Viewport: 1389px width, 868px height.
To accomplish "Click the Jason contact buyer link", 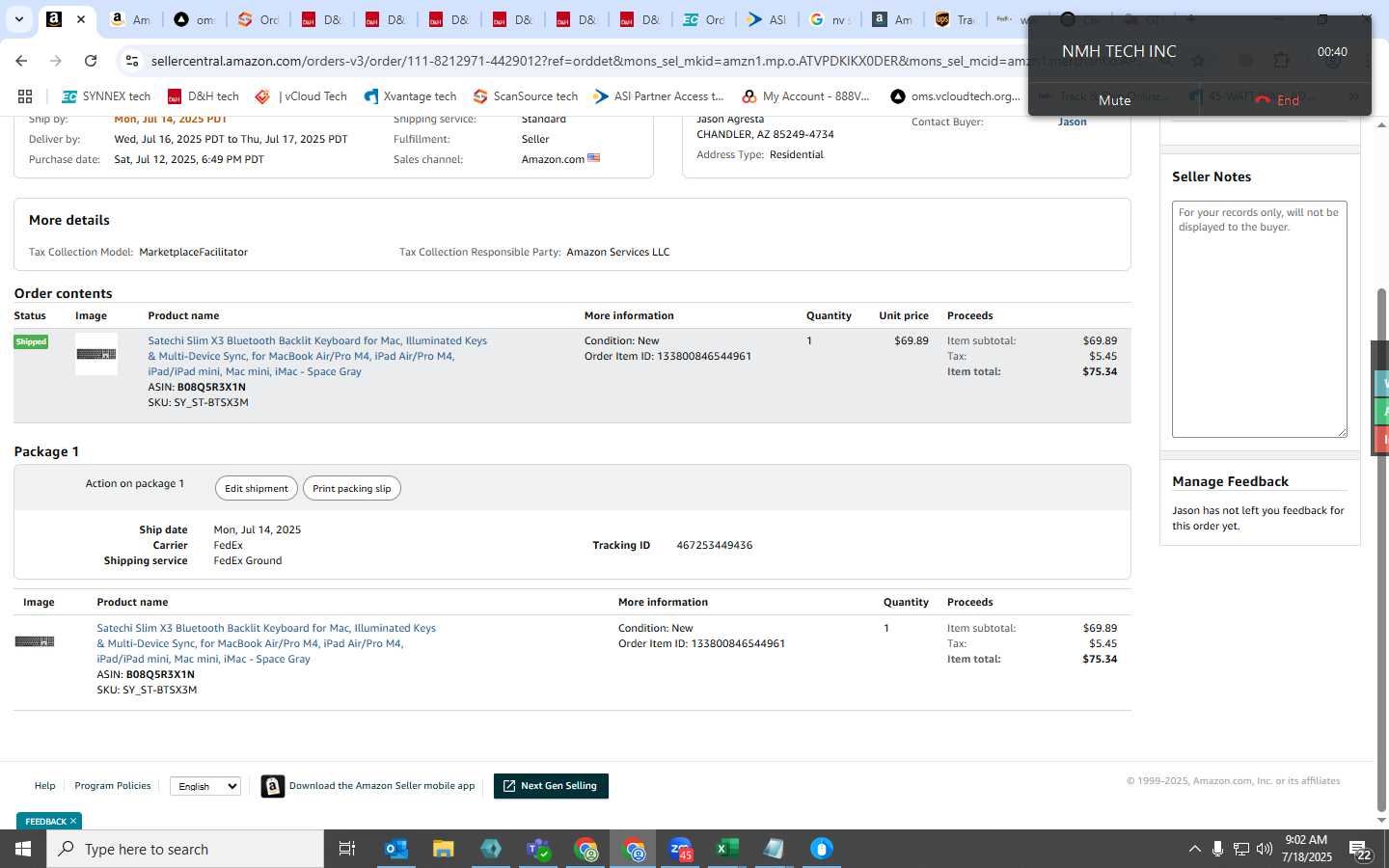I will click(x=1072, y=122).
